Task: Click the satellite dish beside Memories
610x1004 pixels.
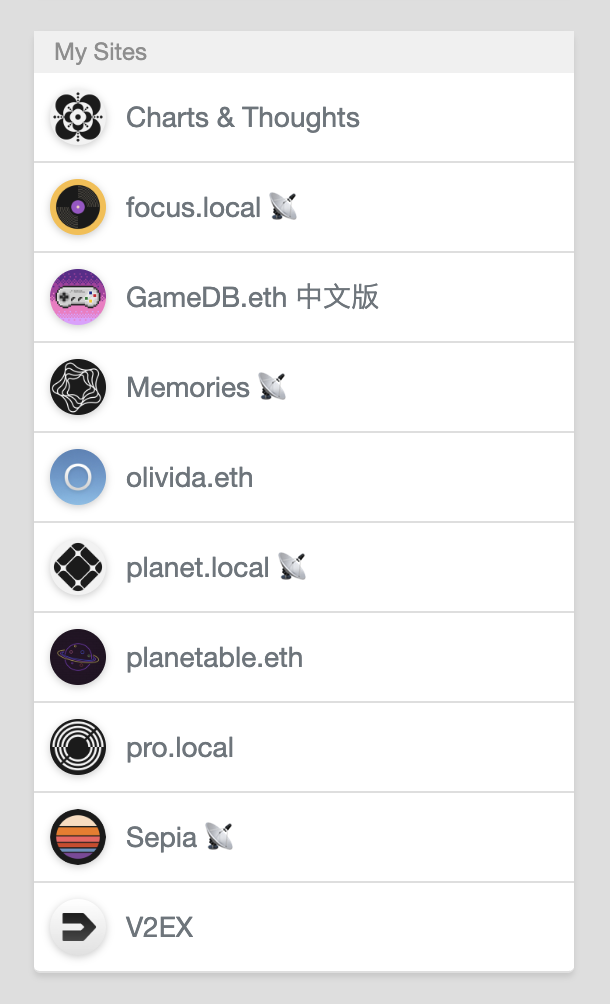Action: tap(272, 387)
